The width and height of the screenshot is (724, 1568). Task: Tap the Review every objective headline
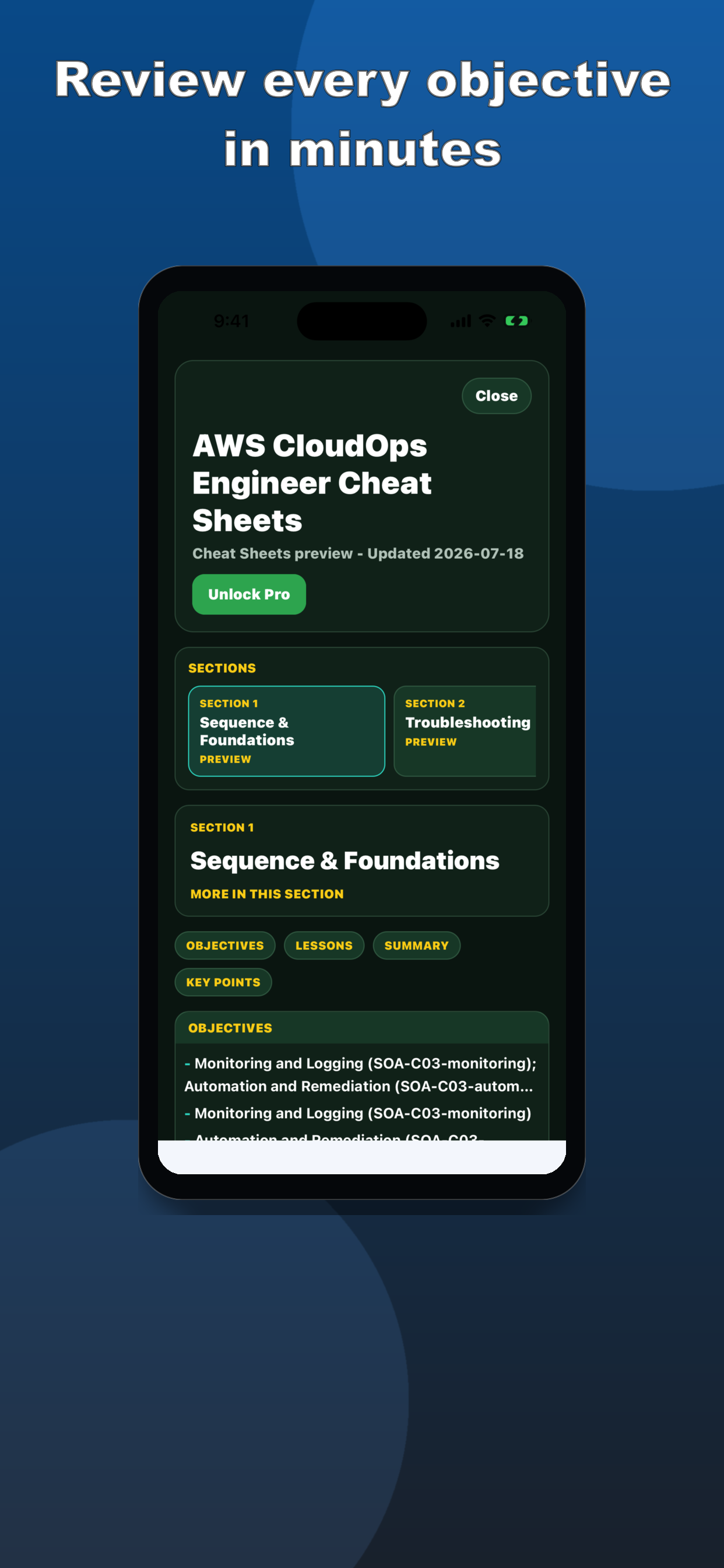[363, 114]
